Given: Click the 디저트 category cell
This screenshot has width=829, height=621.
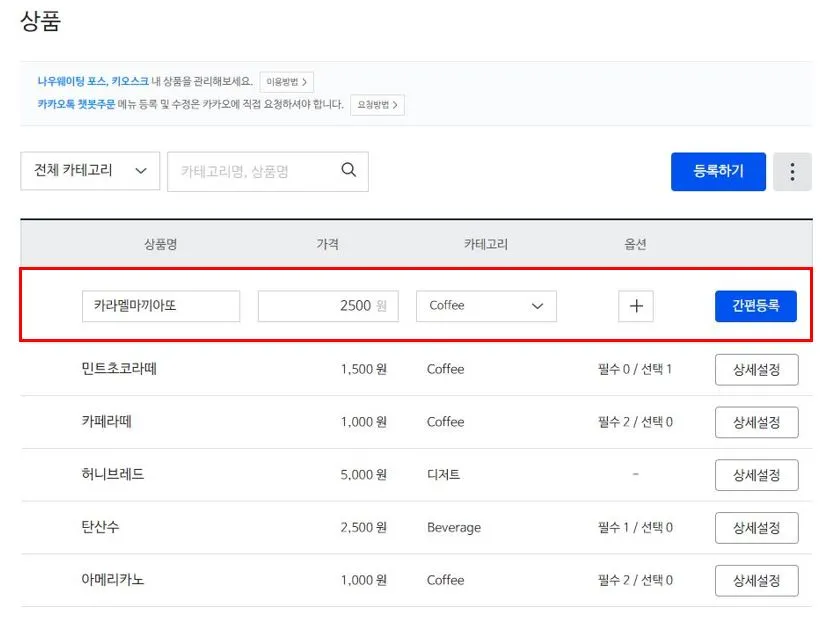Looking at the screenshot, I should point(443,475).
